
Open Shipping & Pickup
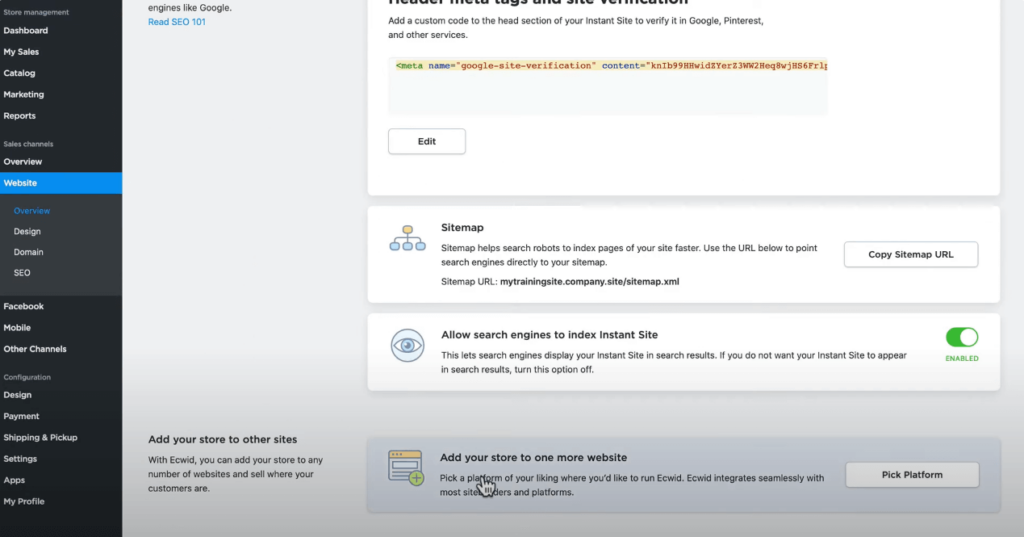(x=40, y=438)
